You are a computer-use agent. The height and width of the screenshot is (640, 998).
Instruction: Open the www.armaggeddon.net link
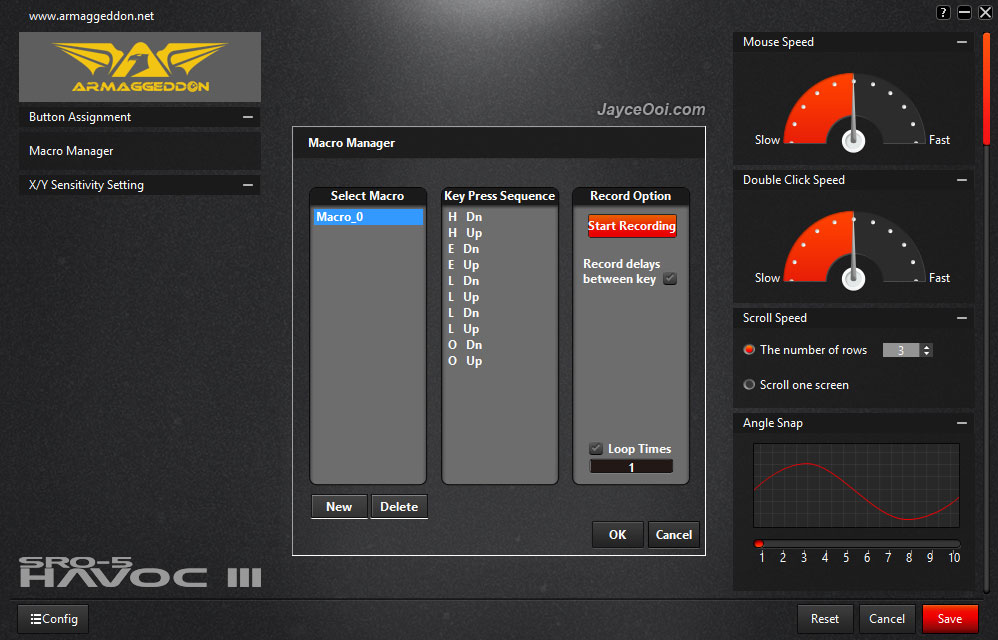[x=92, y=16]
